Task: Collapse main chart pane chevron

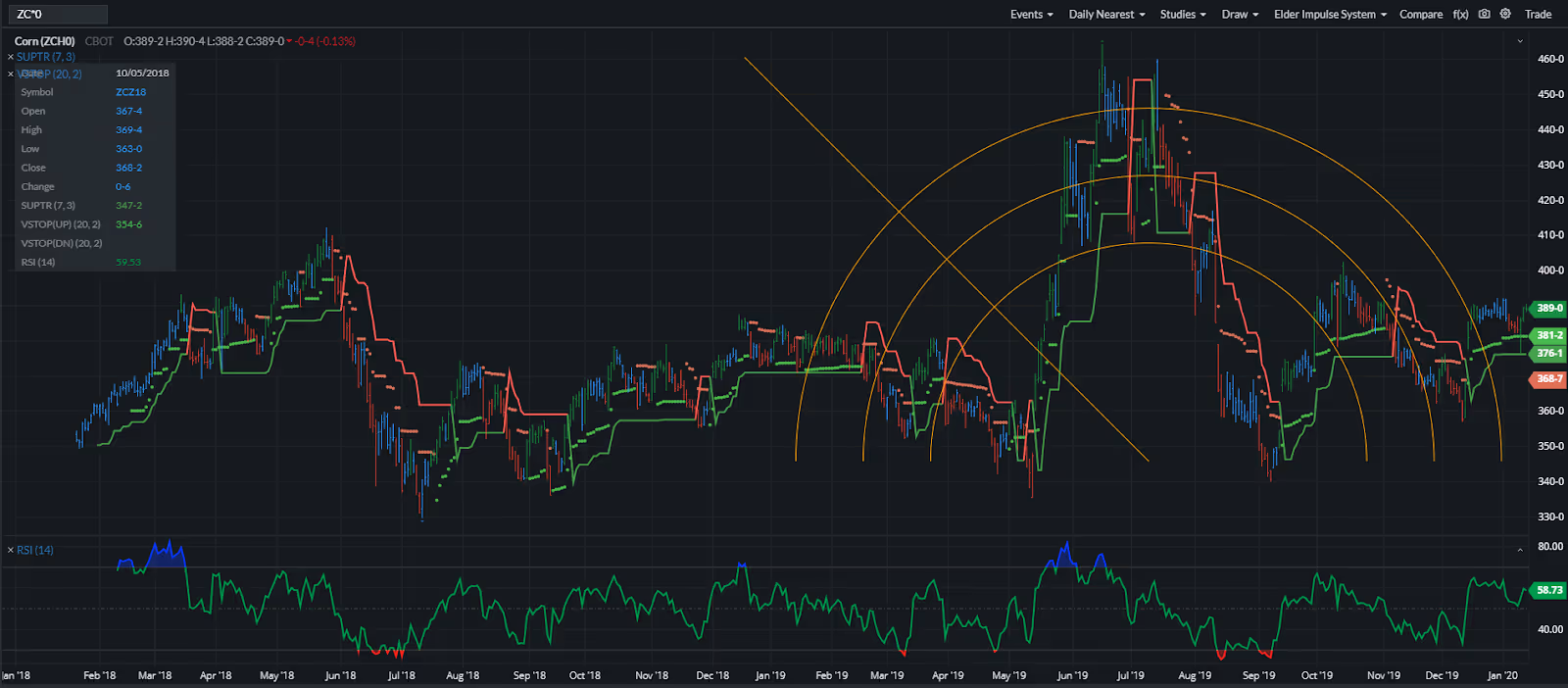Action: pyautogui.click(x=1520, y=41)
